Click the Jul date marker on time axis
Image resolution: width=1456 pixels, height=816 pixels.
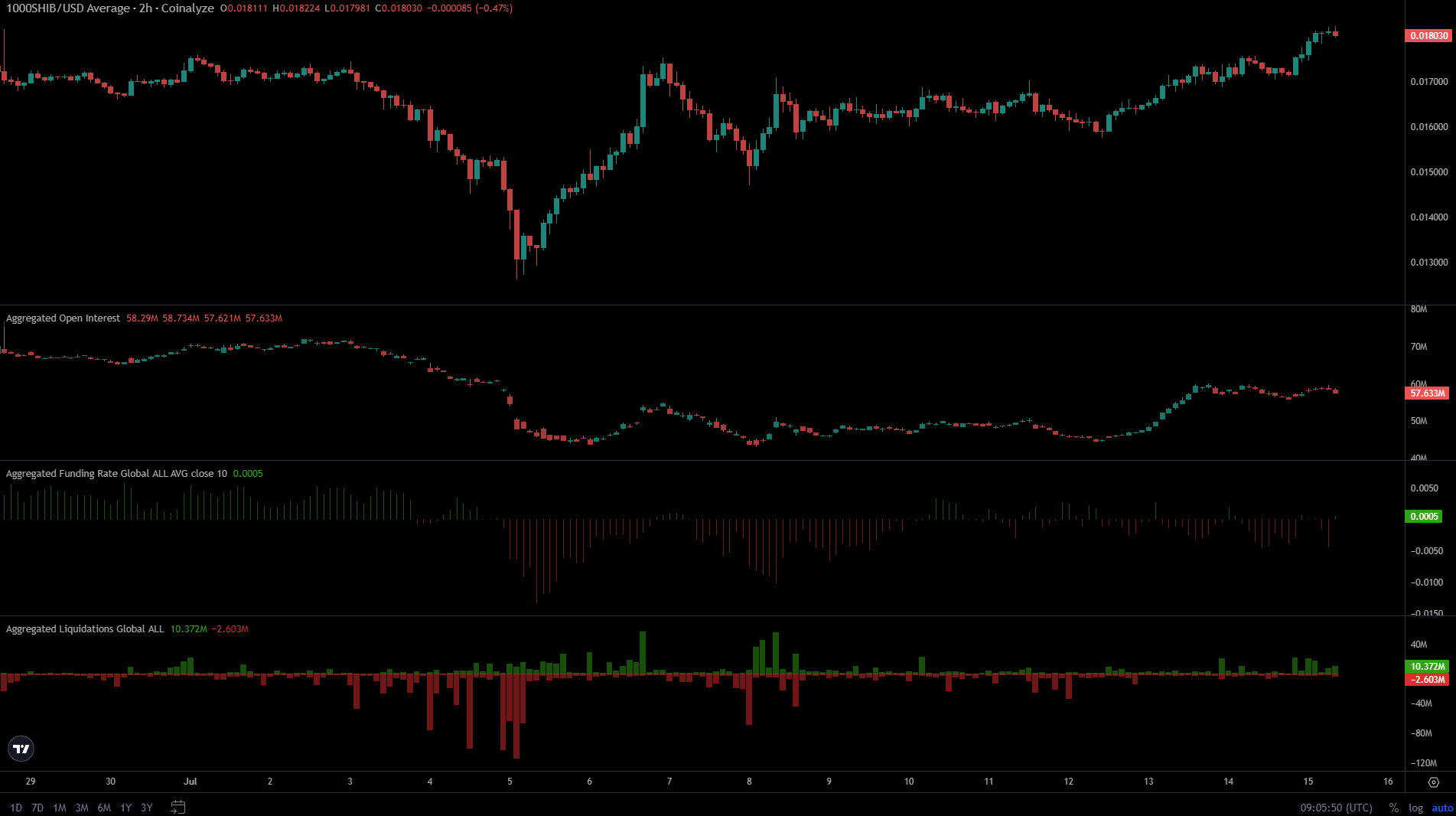[191, 782]
